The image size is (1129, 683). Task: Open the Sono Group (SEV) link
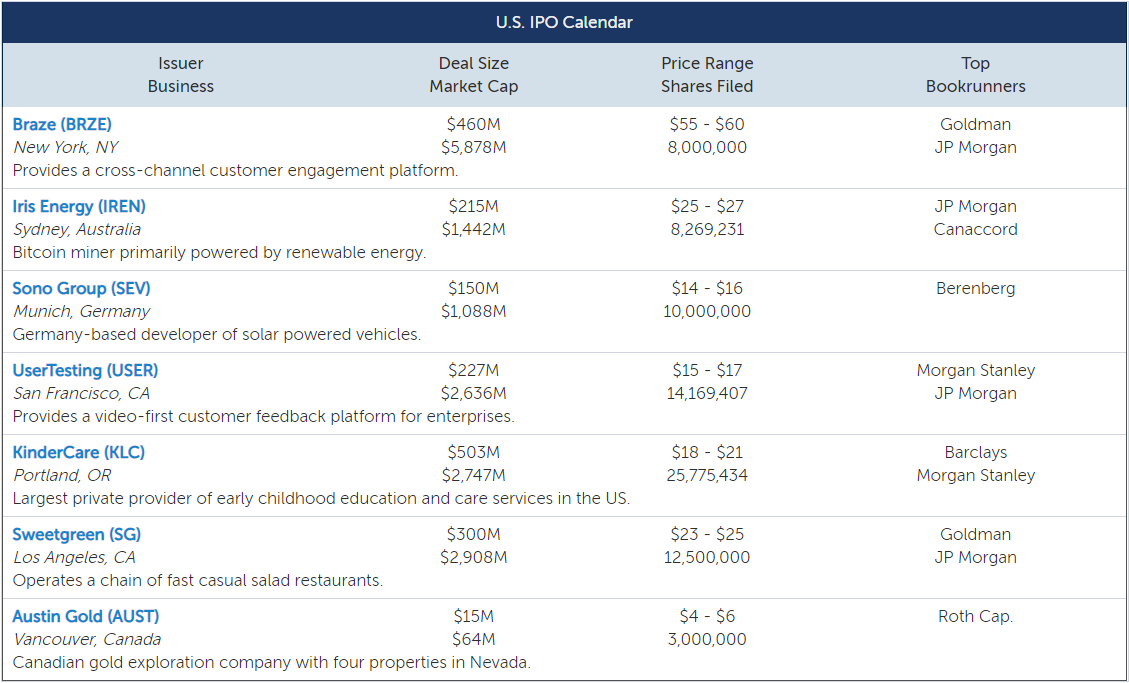pos(81,289)
